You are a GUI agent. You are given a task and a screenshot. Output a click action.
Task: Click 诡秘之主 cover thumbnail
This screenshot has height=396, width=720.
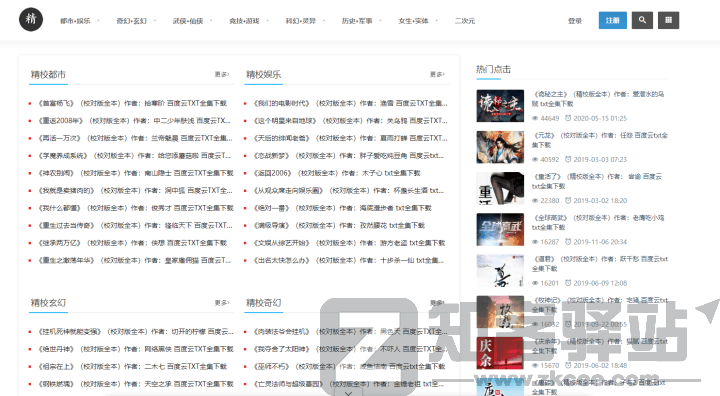click(500, 106)
